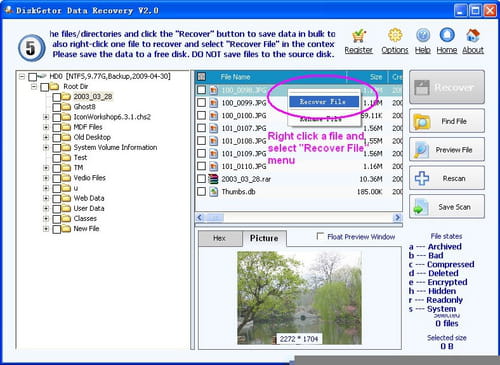Switch to the Hex tab
Viewport: 500px width, 365px height.
[220, 238]
